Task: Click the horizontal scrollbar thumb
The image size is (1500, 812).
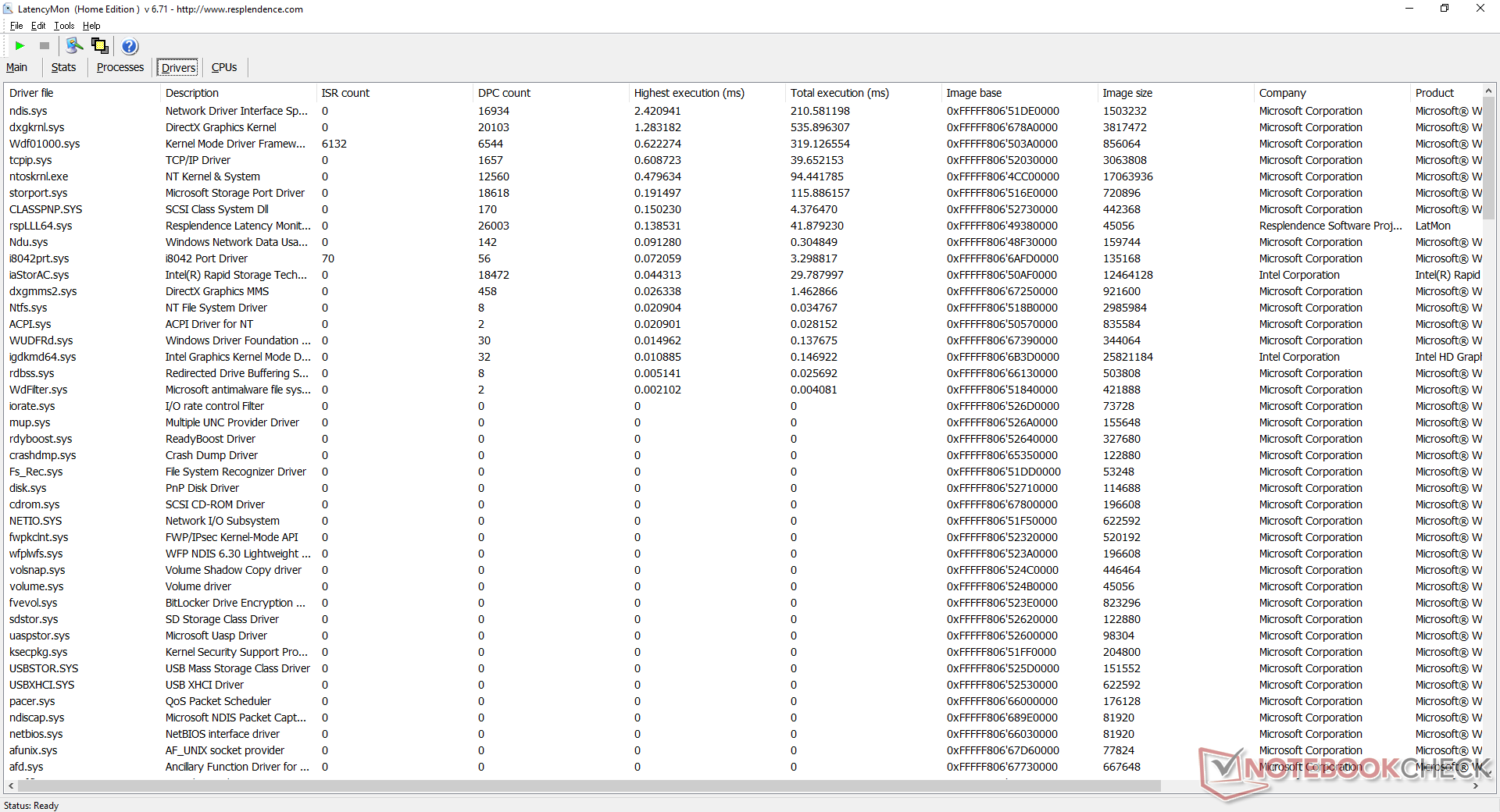Action: [x=589, y=785]
